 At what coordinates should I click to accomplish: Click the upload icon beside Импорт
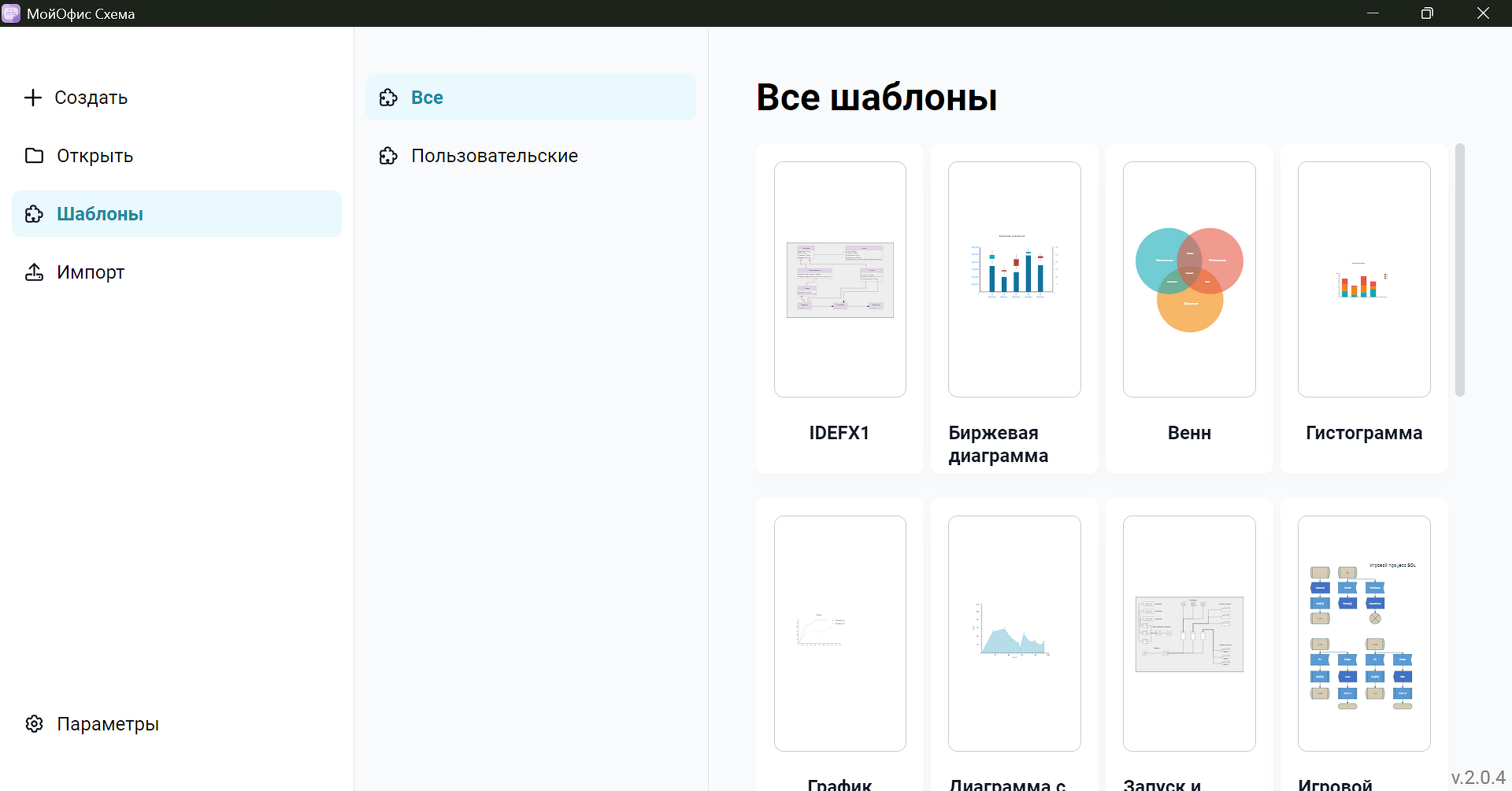[34, 272]
